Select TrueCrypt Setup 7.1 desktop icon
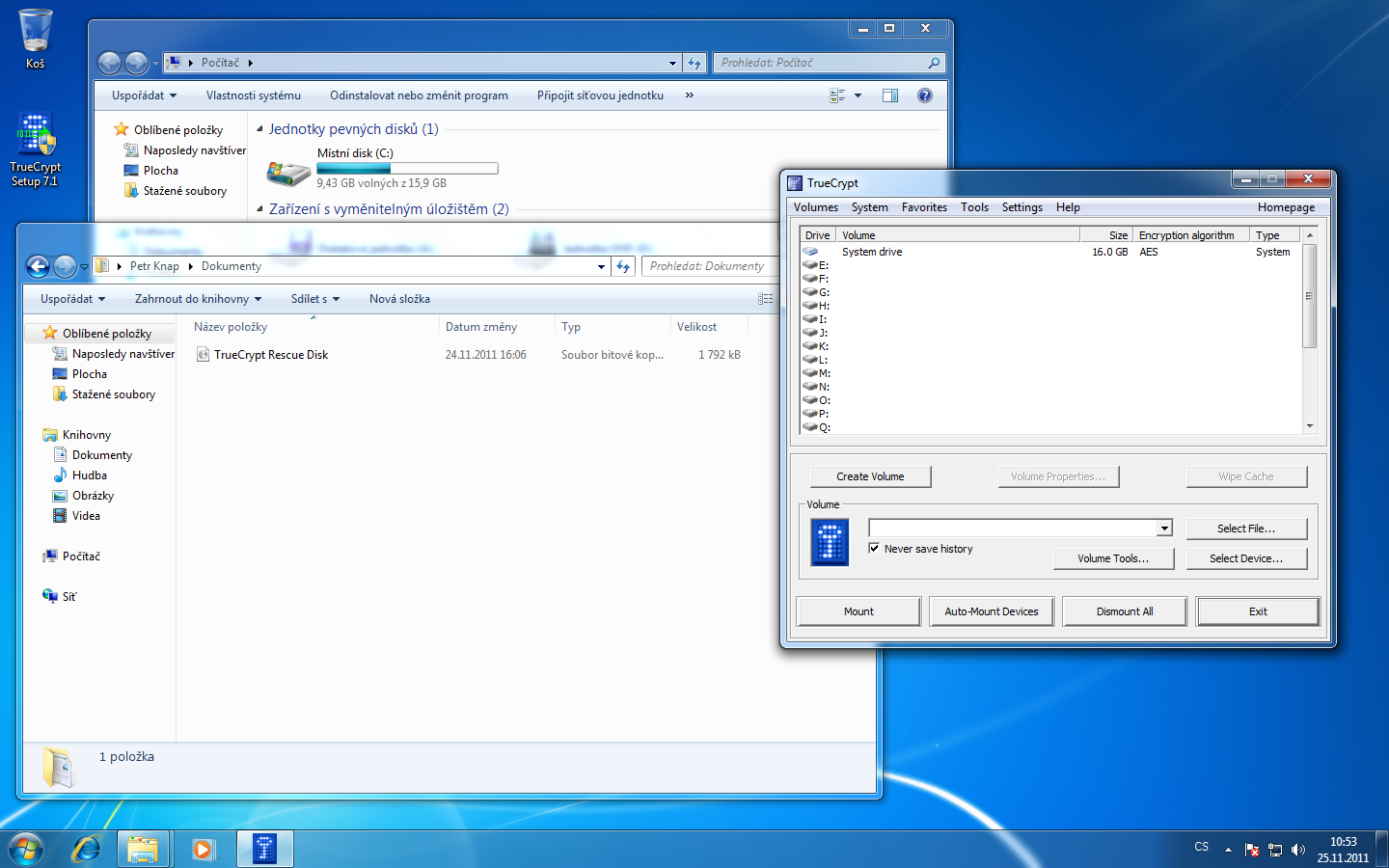The height and width of the screenshot is (868, 1389). [x=36, y=149]
